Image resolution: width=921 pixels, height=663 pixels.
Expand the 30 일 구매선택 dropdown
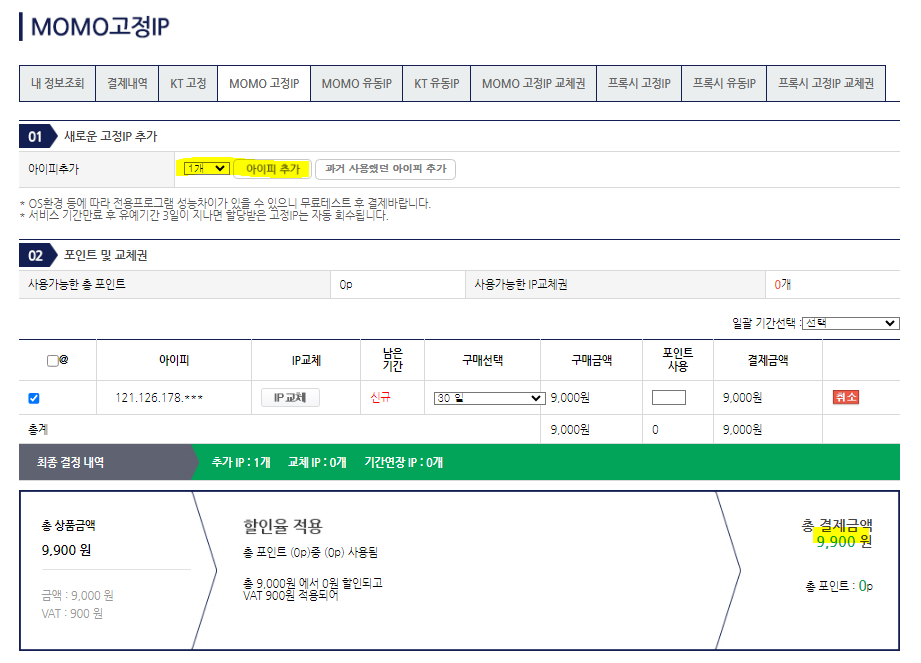[488, 398]
